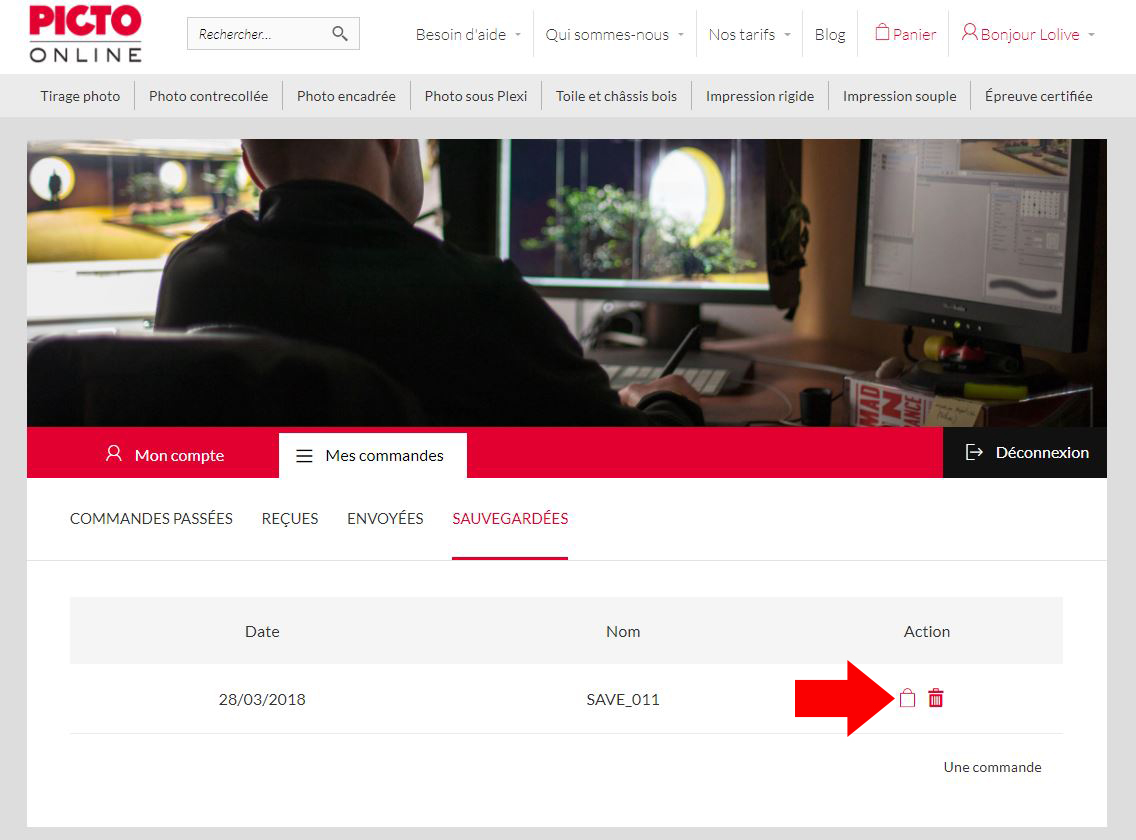Click the Déconnexion logout arrow icon
This screenshot has height=840, width=1136.
(974, 452)
